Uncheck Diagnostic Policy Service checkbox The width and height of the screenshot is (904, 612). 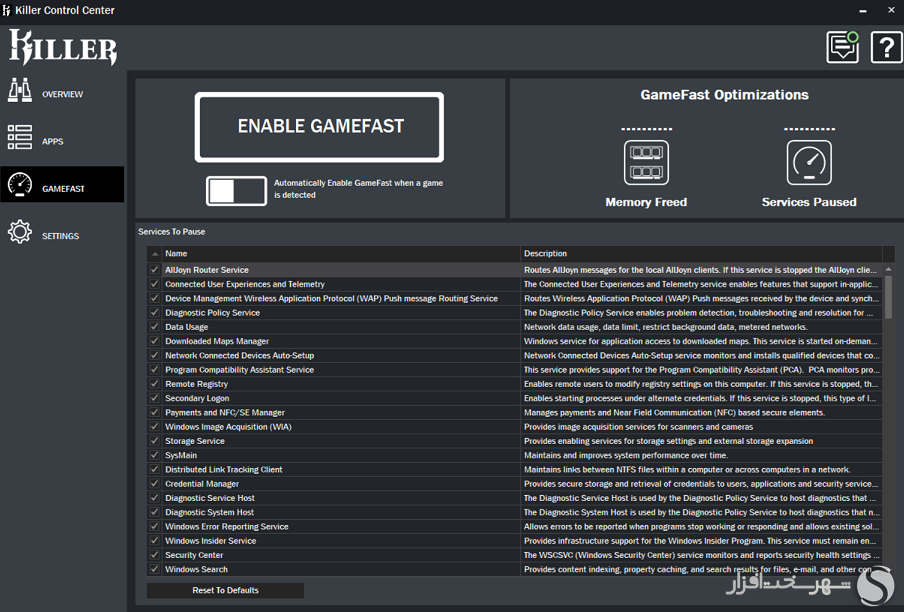pos(154,312)
